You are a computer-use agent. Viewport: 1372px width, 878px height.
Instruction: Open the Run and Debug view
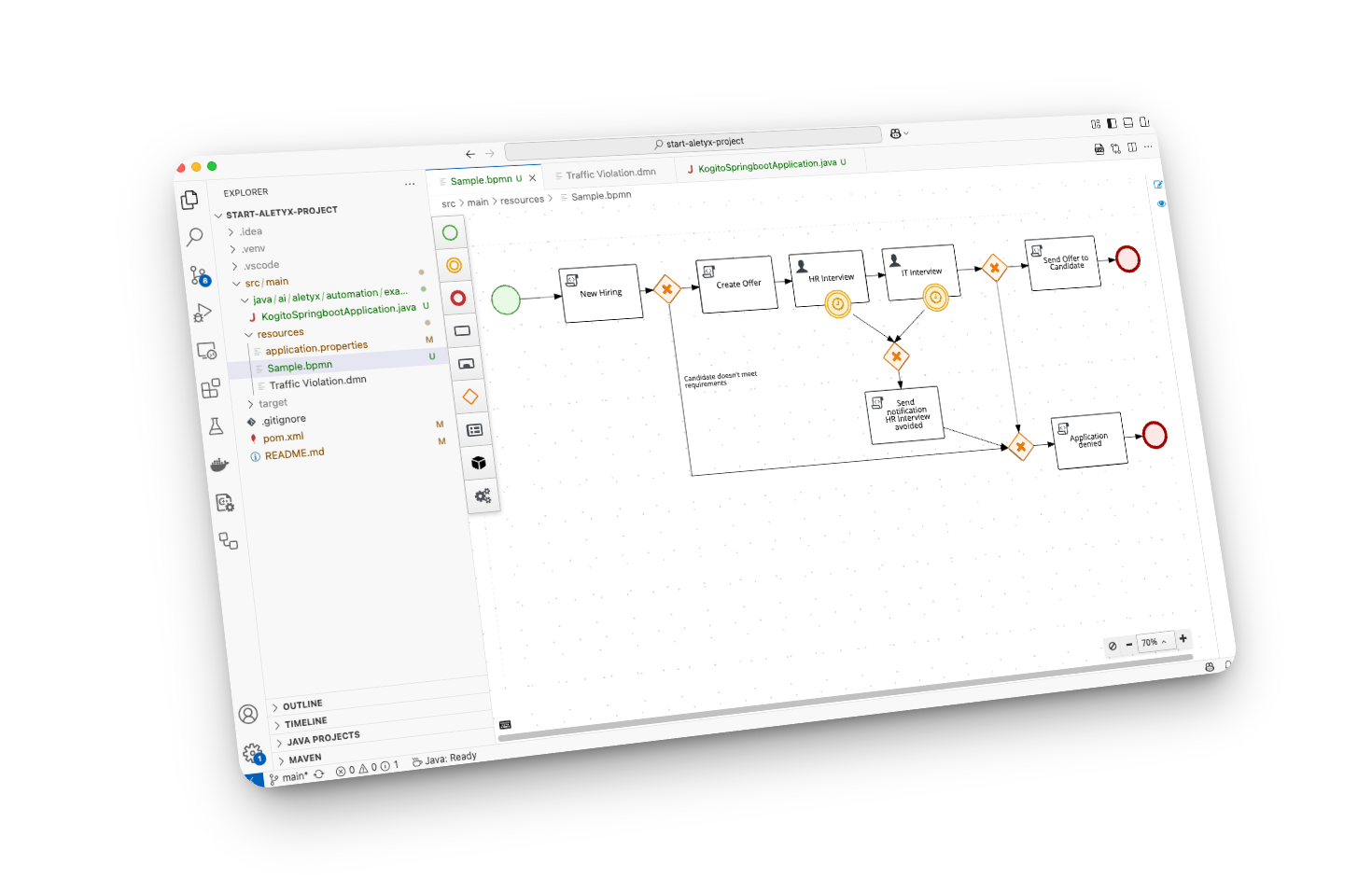coord(203,314)
